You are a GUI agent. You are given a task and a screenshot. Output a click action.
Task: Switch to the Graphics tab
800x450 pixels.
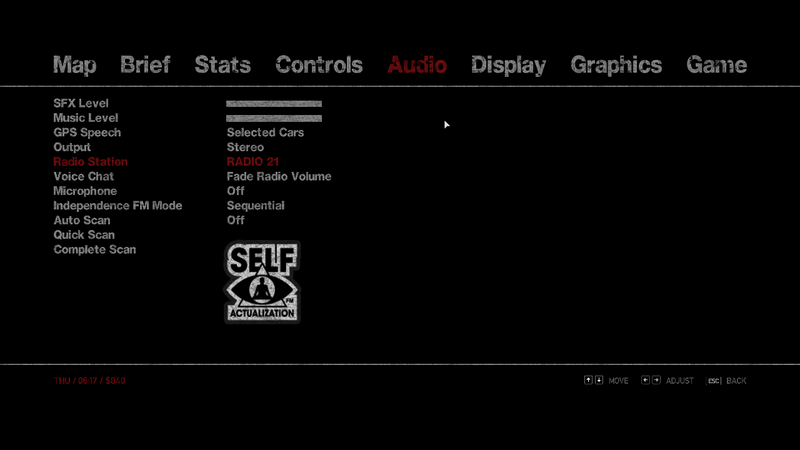[x=616, y=65]
